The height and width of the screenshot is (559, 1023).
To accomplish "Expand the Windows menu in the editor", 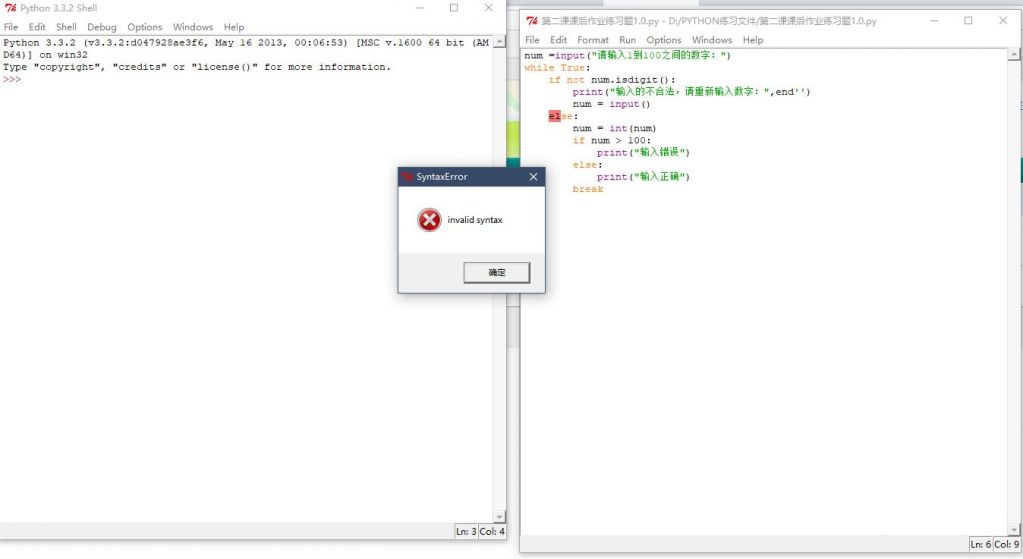I will coord(711,40).
